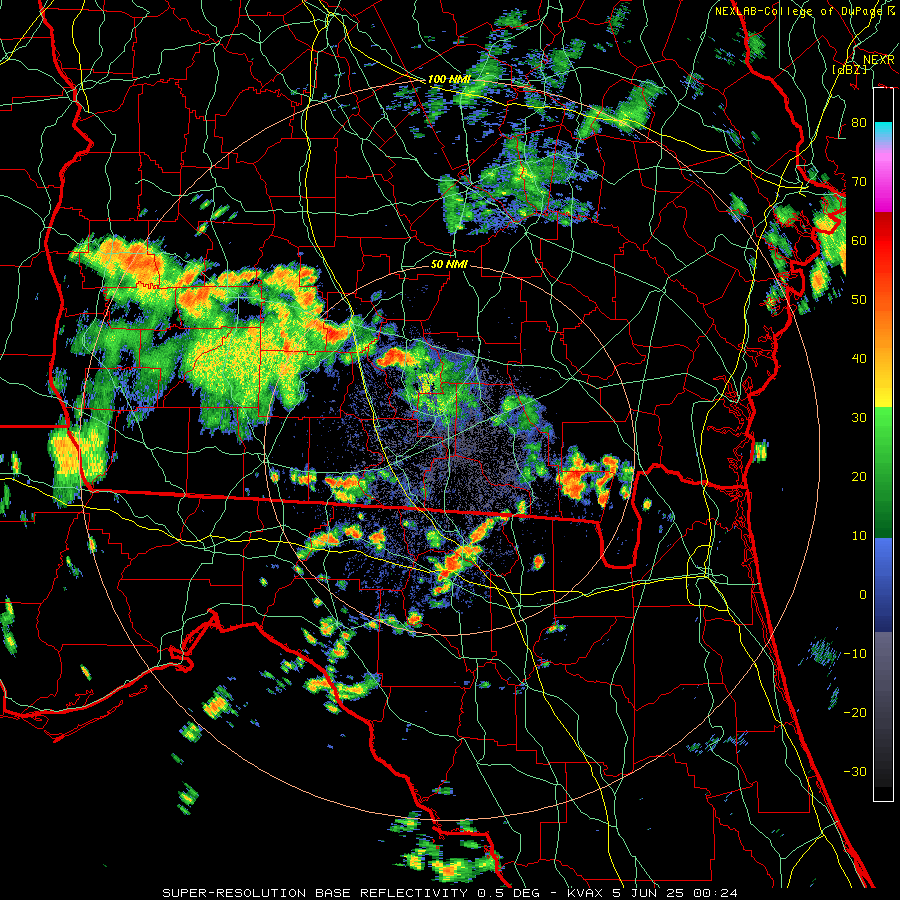Click the SUPER-RESOLUTION BASE REFLECTIVITY caption text

pos(315,893)
